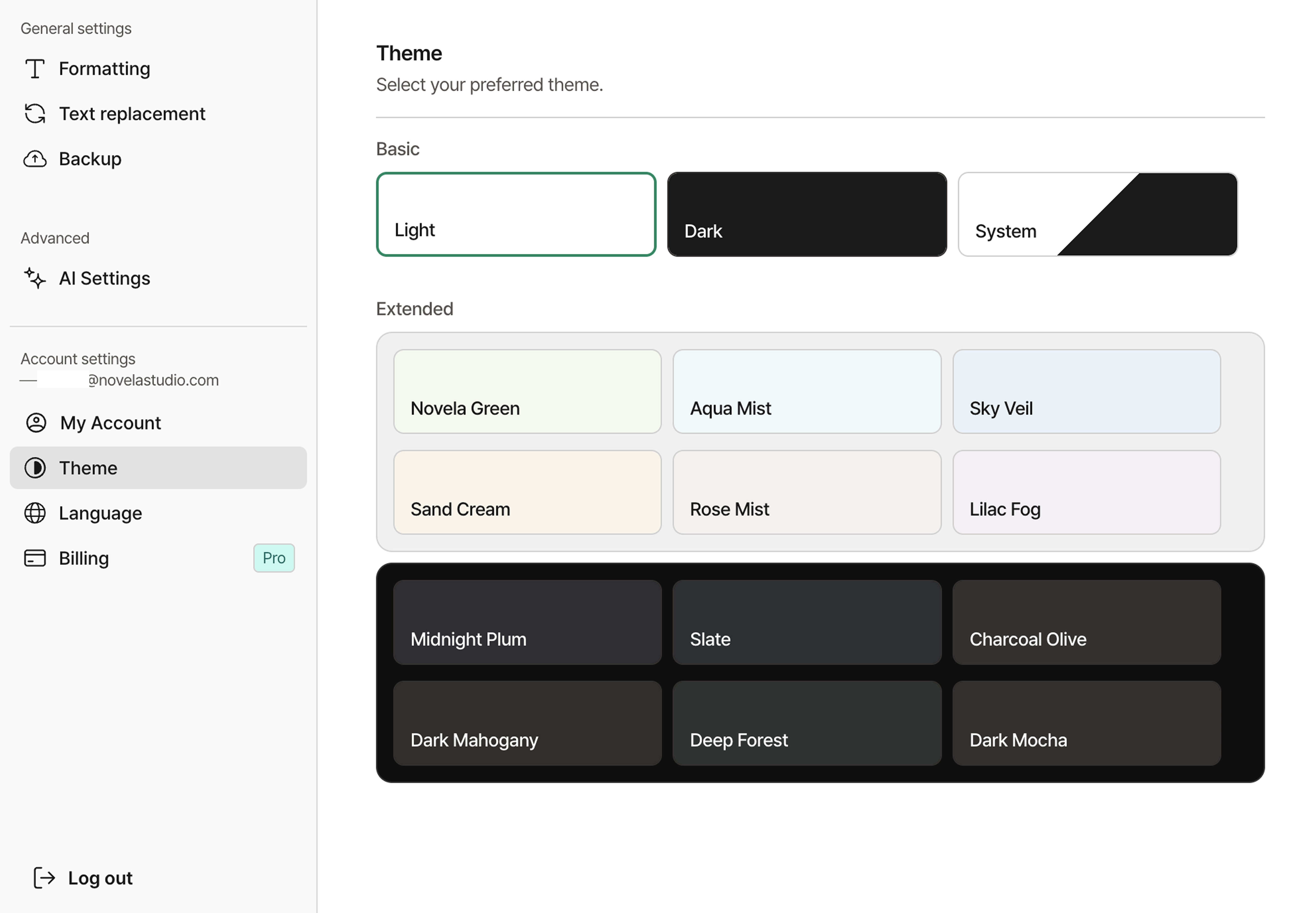Open Text replacement settings
Image resolution: width=1316 pixels, height=913 pixels.
coord(158,113)
